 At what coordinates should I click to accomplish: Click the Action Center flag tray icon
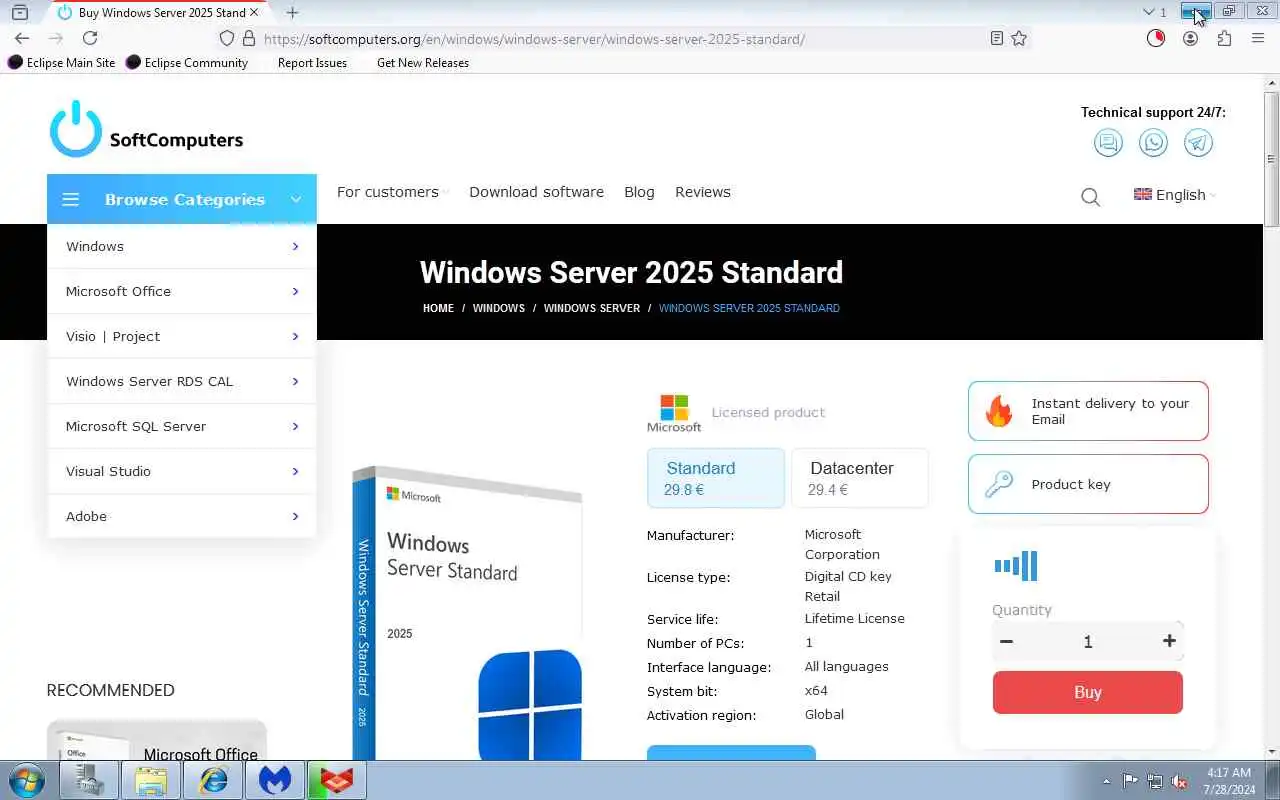1130,781
